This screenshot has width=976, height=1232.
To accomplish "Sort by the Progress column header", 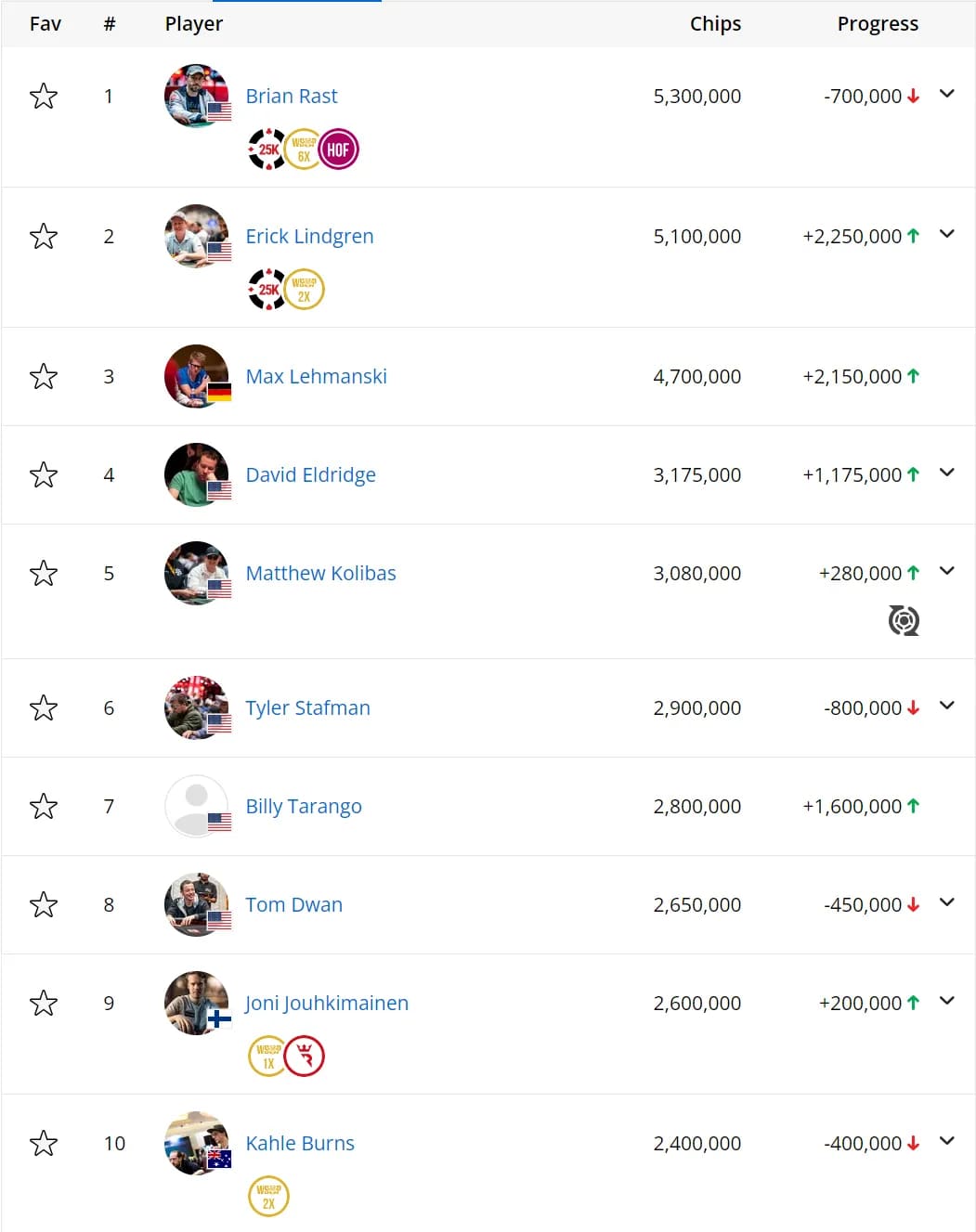I will tap(878, 24).
